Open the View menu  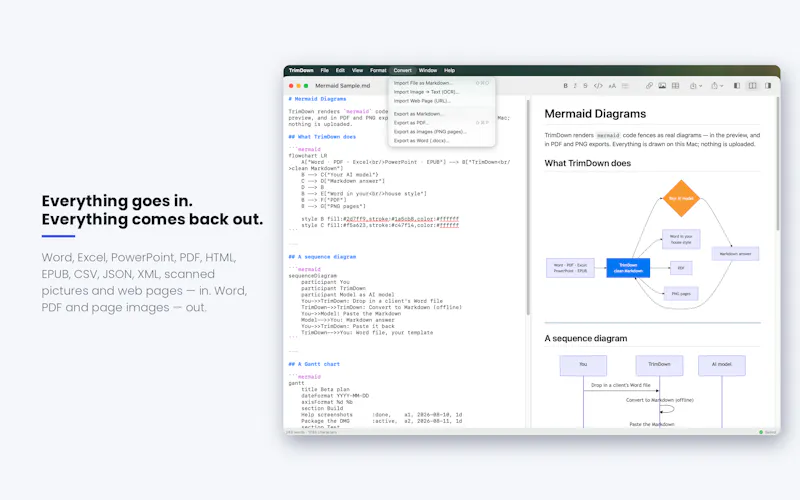tap(357, 70)
